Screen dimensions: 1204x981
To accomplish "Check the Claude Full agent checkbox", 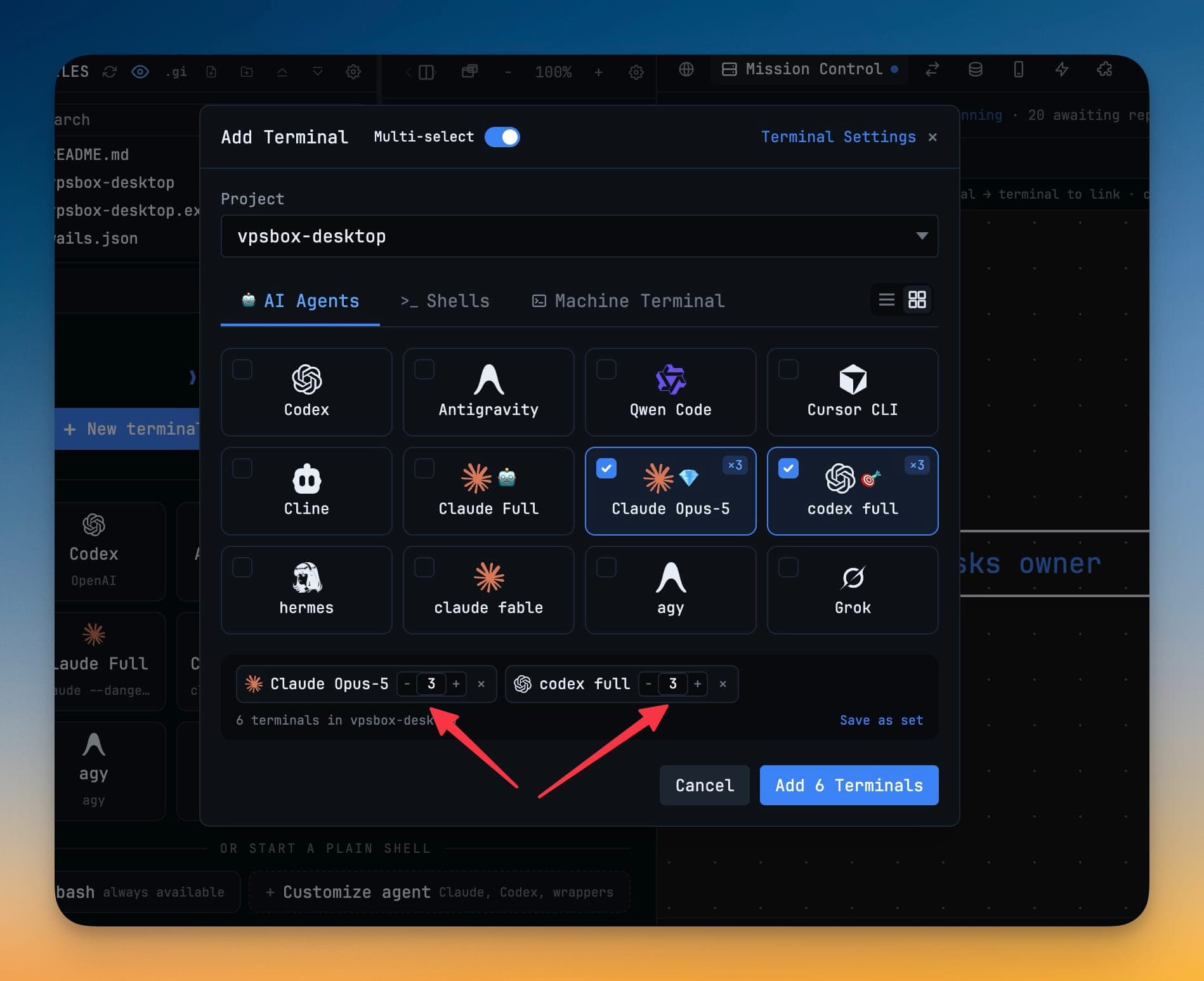I will click(424, 468).
